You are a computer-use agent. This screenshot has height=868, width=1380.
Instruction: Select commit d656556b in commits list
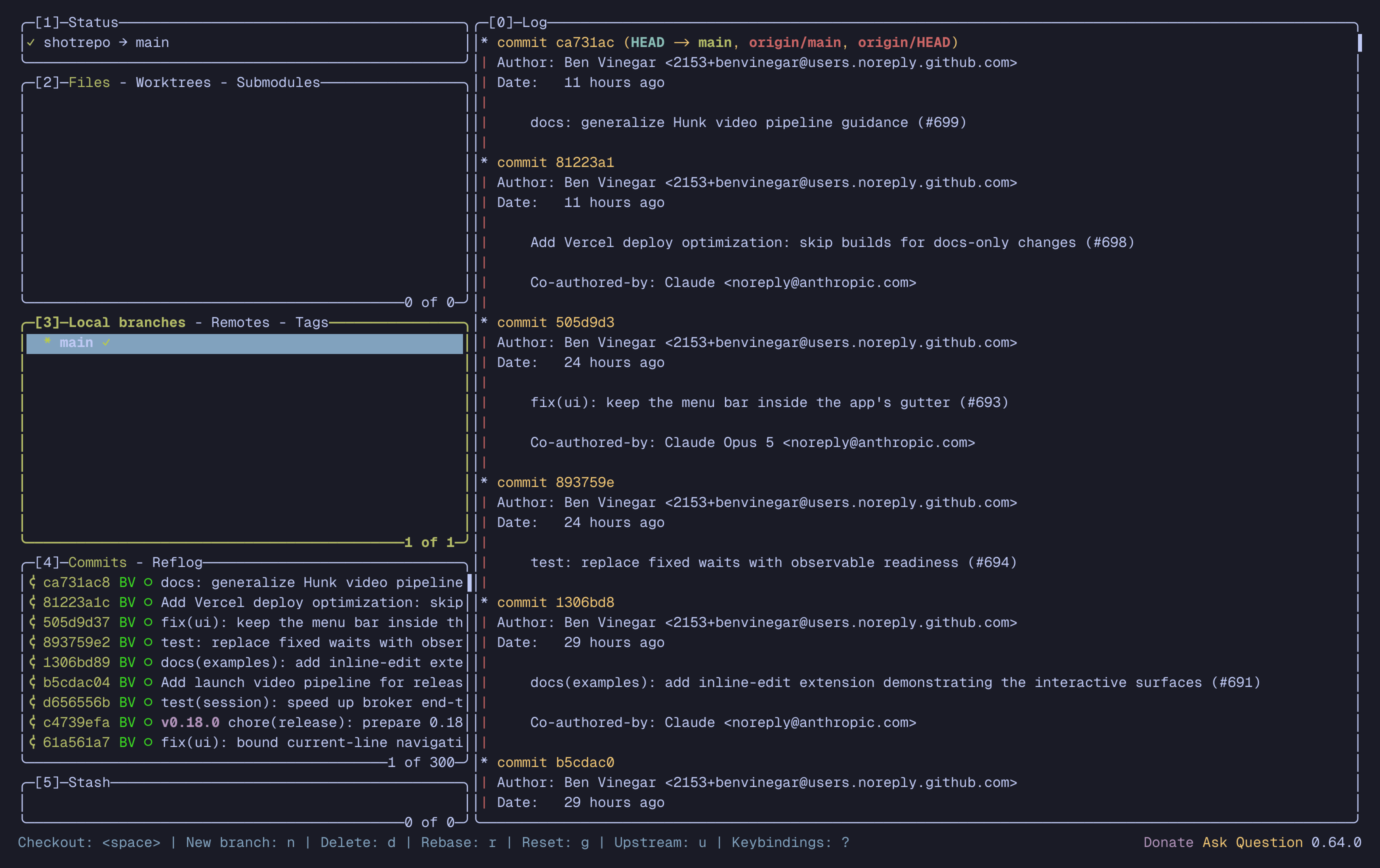244,703
